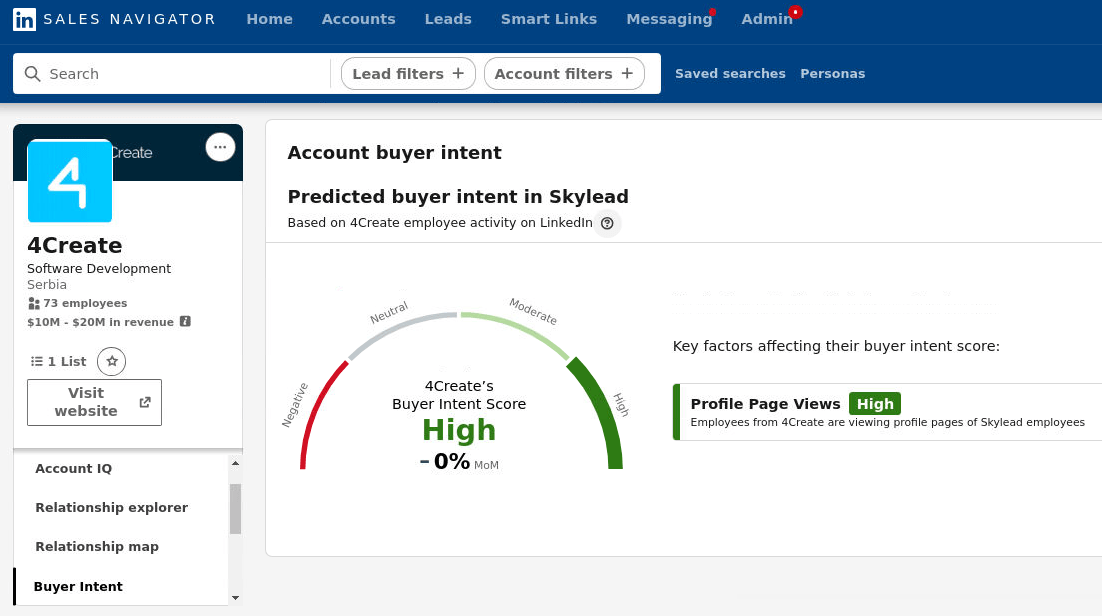The width and height of the screenshot is (1102, 616).
Task: Click the sidebar scroll-up arrow
Action: (x=235, y=463)
